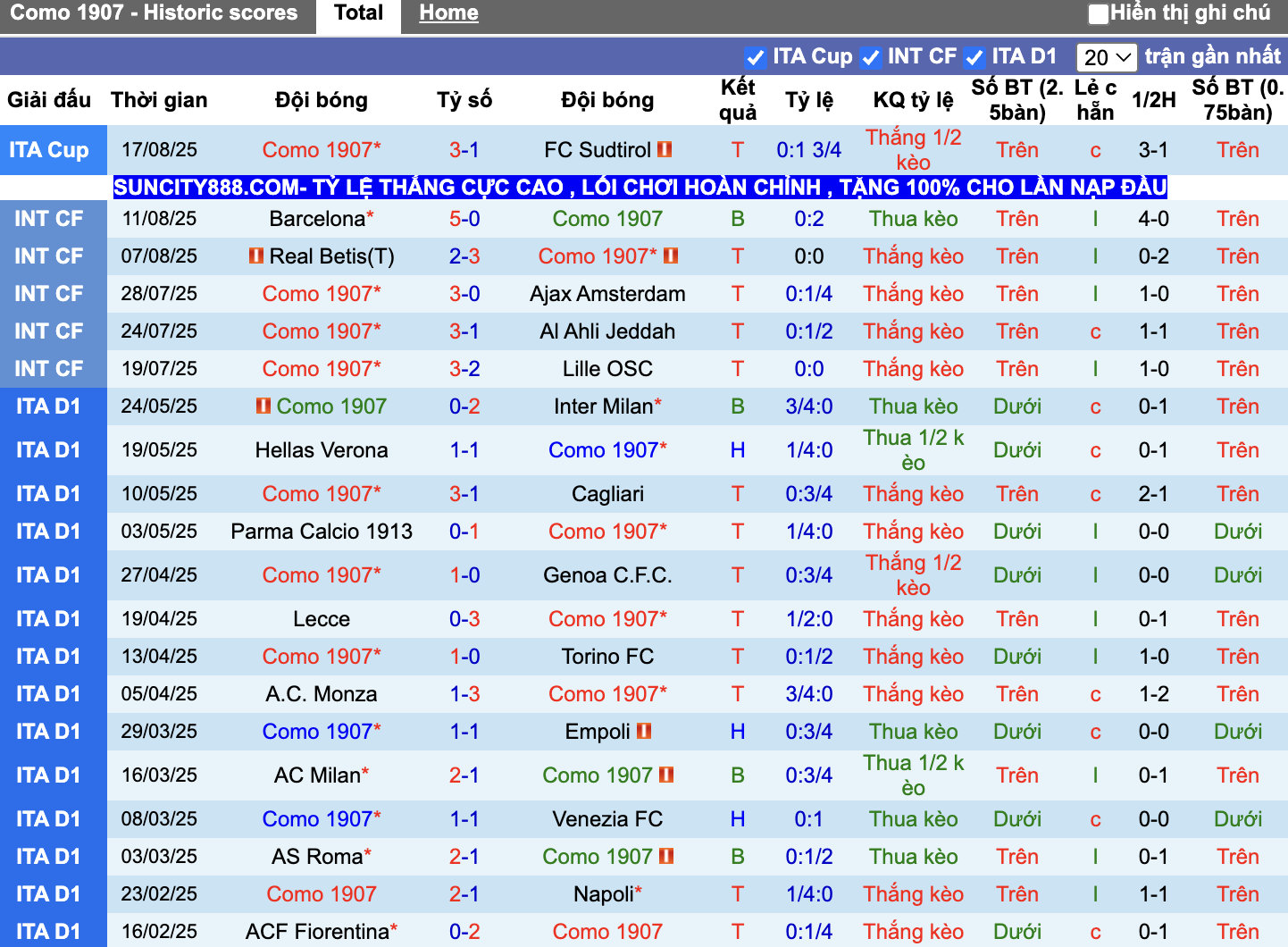Click result letter B on AS Roma row
The height and width of the screenshot is (947, 1288).
[x=738, y=857]
